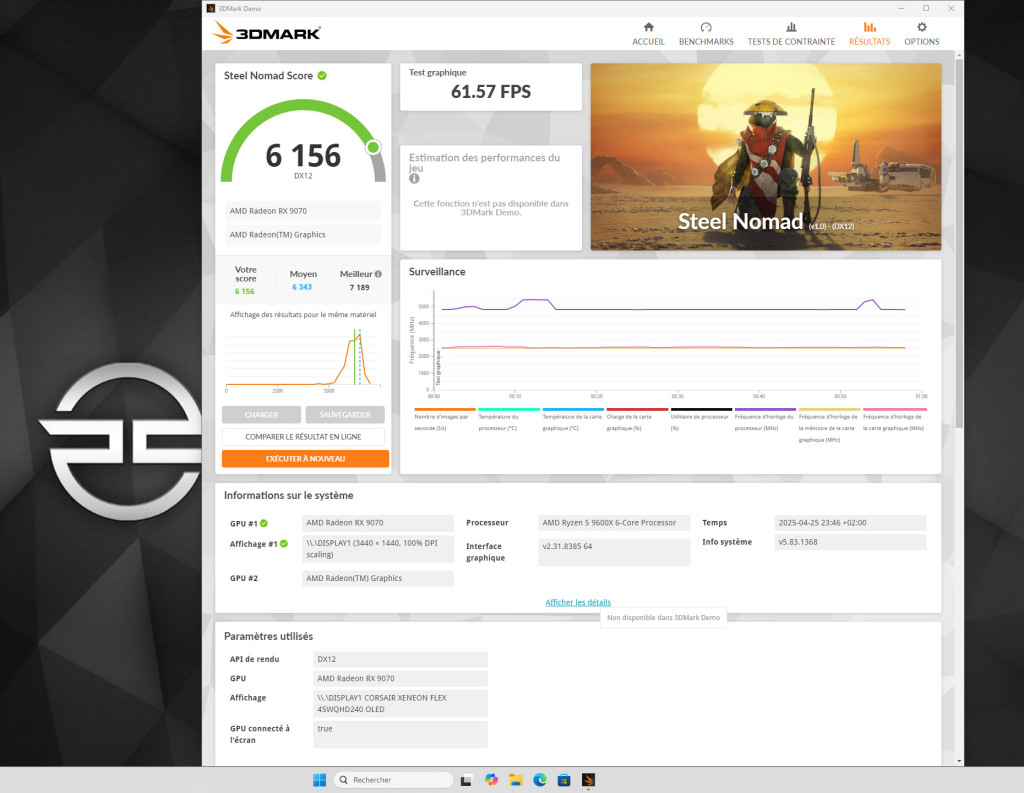This screenshot has width=1024, height=793.
Task: Click the Meilleur score 7 189
Action: coord(359,287)
